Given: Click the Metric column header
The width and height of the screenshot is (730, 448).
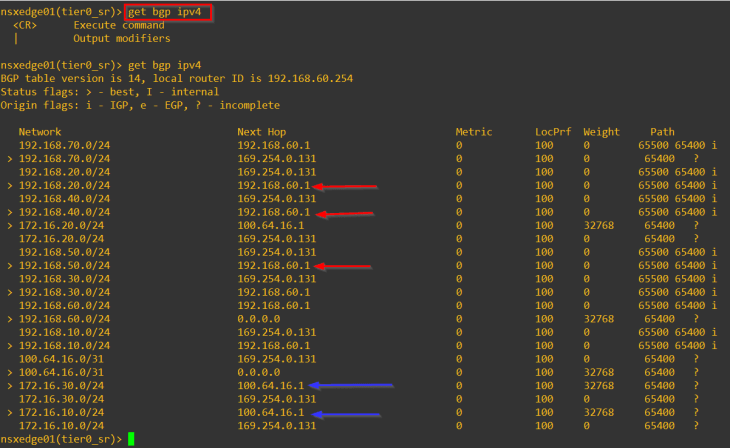Looking at the screenshot, I should click(474, 132).
